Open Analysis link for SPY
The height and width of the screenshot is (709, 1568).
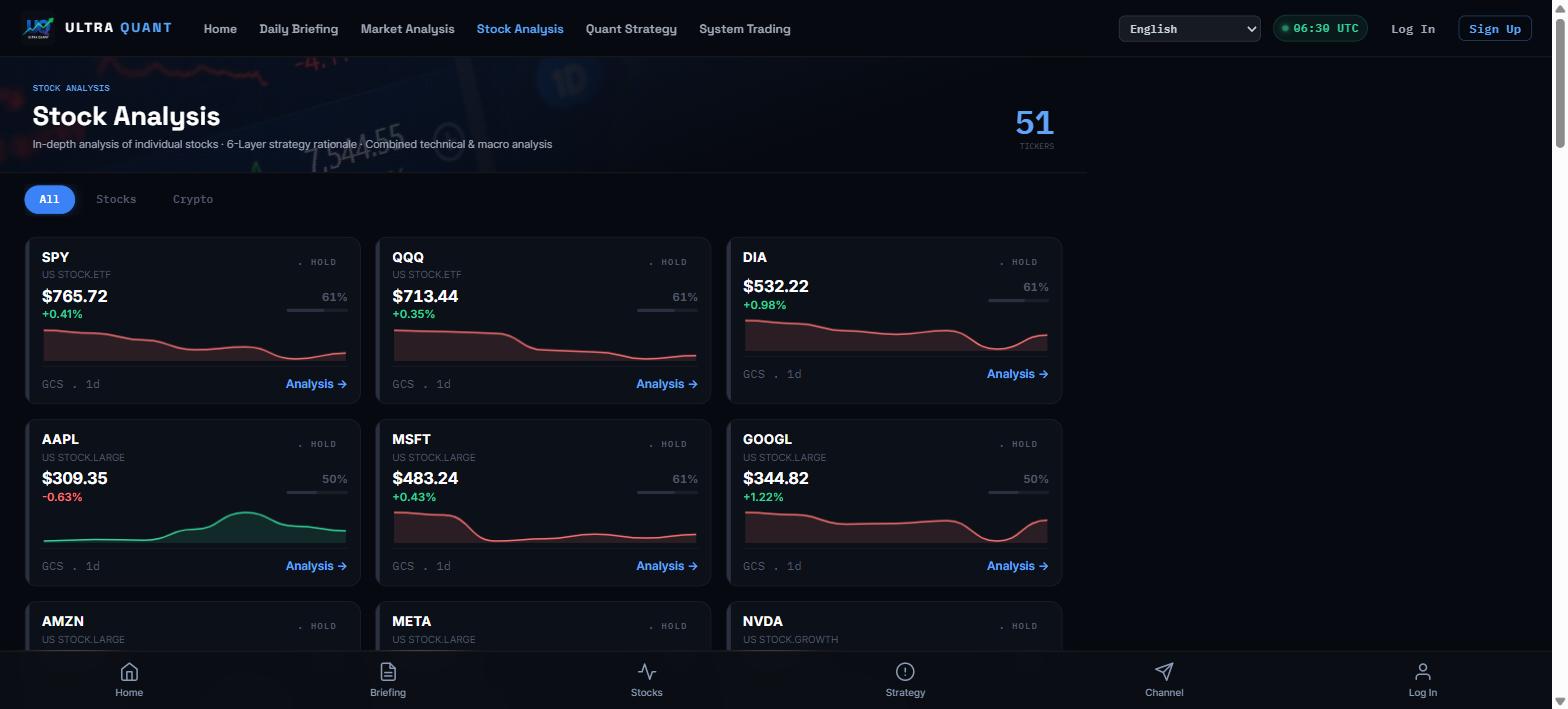316,384
